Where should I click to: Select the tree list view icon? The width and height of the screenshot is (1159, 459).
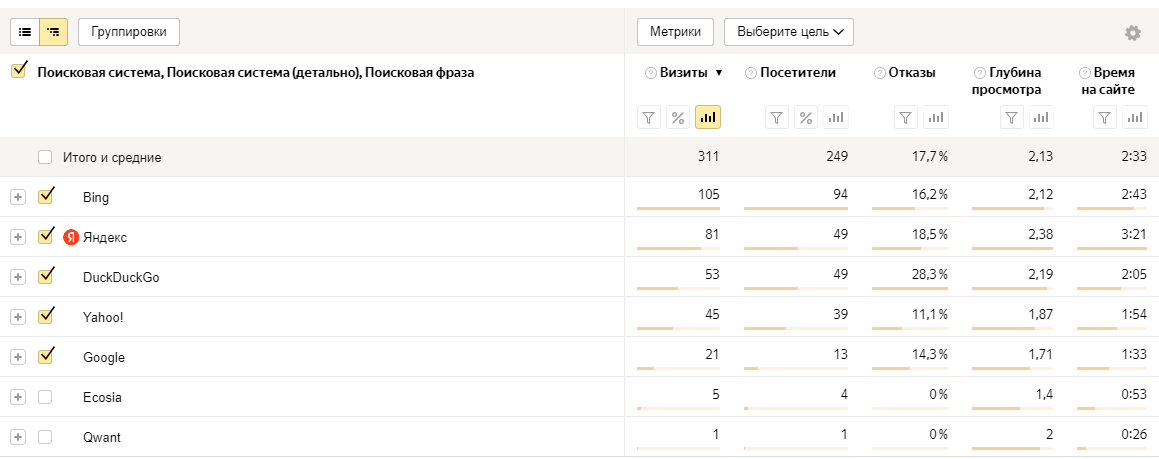point(53,32)
